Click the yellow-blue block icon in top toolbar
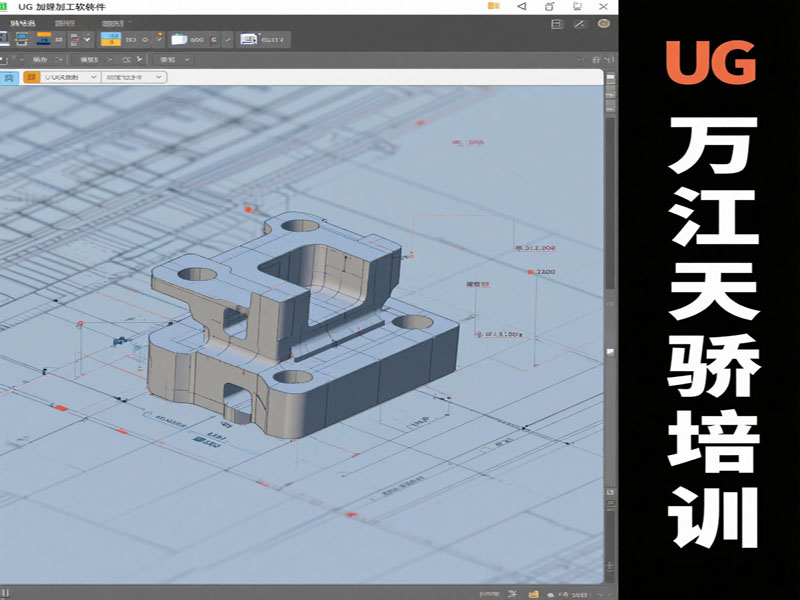The height and width of the screenshot is (600, 800). click(x=112, y=39)
